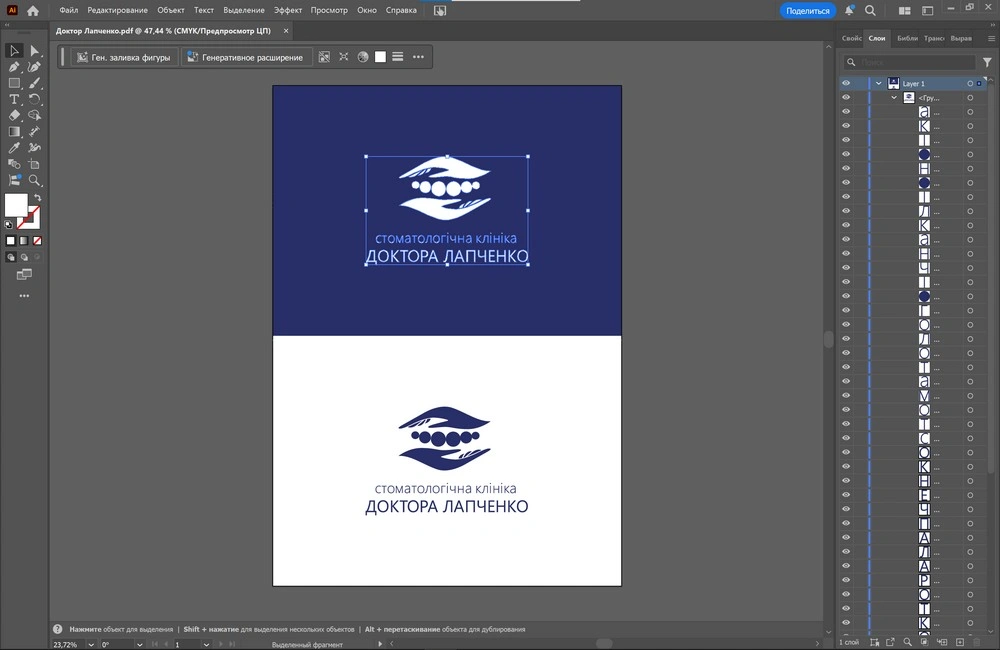Image resolution: width=1000 pixels, height=650 pixels.
Task: Click the white Fill color swatch
Action: point(16,205)
